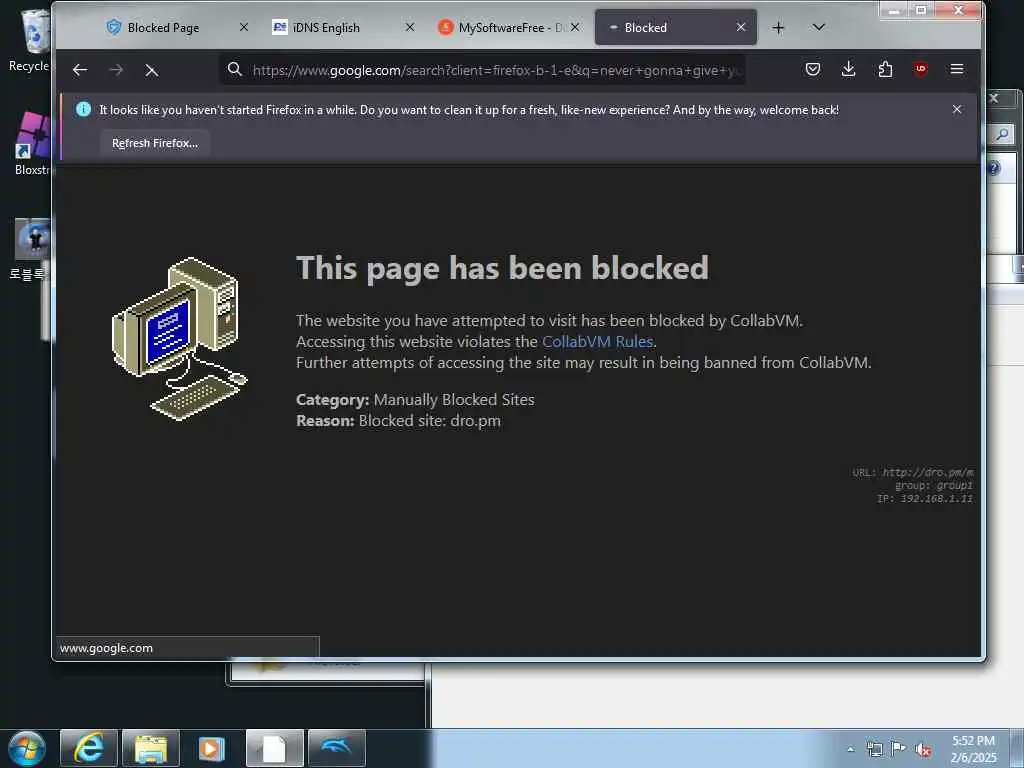Open the Save to Pocket icon
Screen dimensions: 1024x768
812,69
